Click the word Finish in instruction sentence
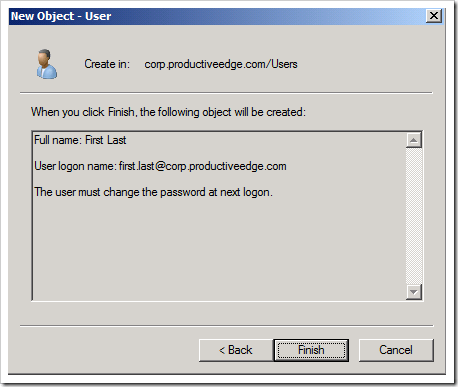The height and width of the screenshot is (387, 458). [121, 112]
